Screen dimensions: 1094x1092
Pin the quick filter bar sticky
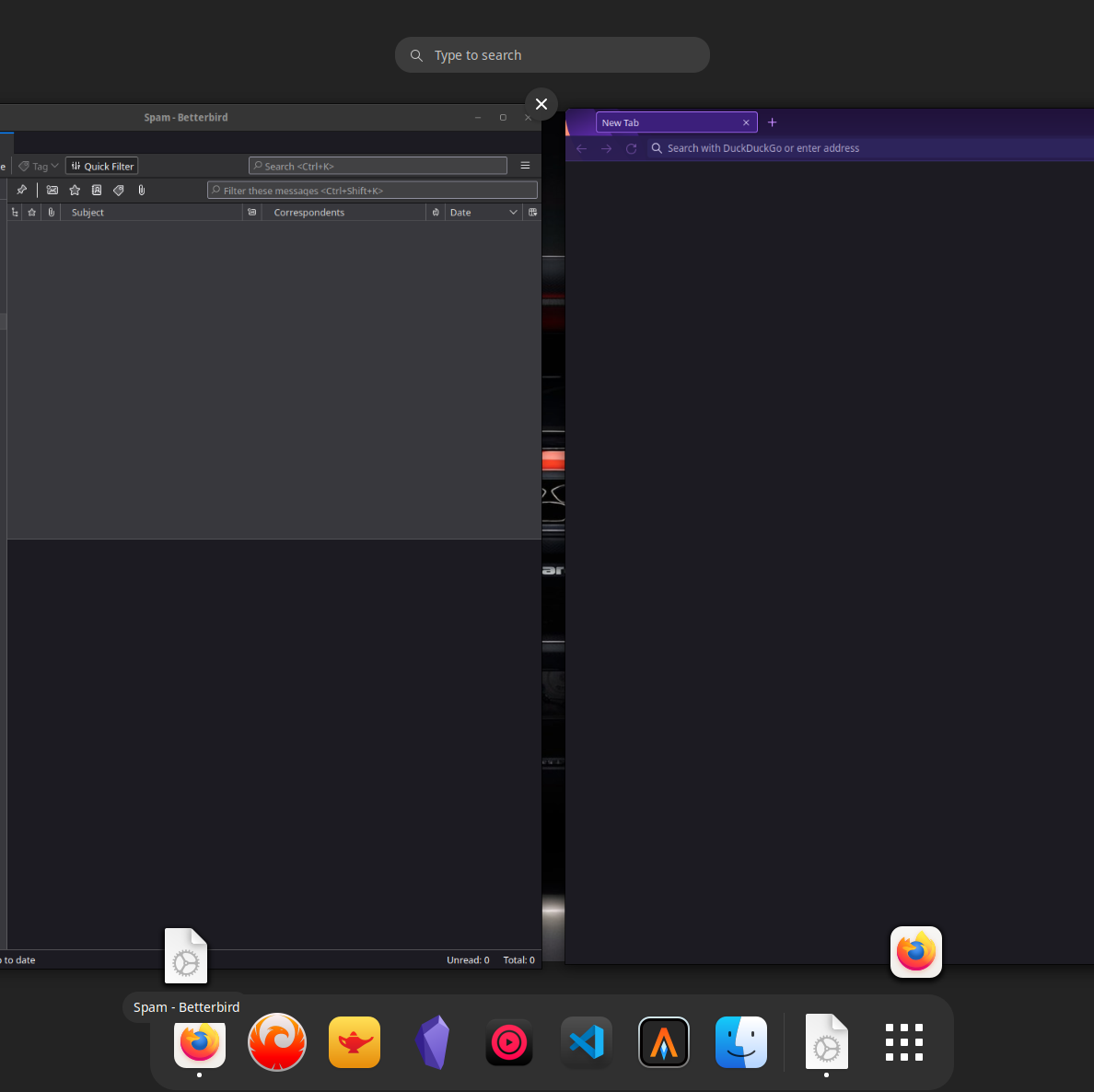pos(22,190)
